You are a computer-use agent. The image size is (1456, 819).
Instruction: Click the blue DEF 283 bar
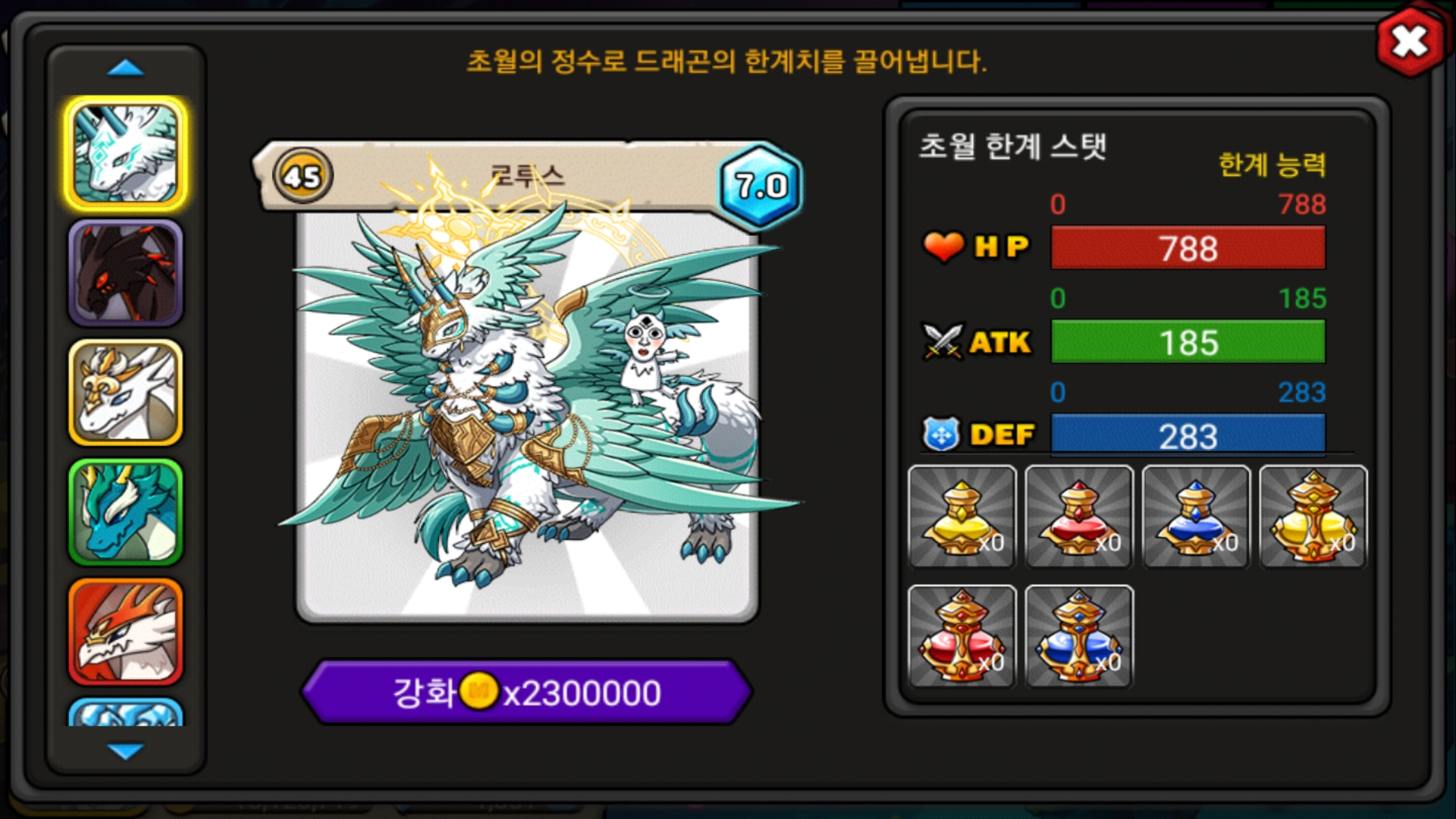[x=1188, y=435]
